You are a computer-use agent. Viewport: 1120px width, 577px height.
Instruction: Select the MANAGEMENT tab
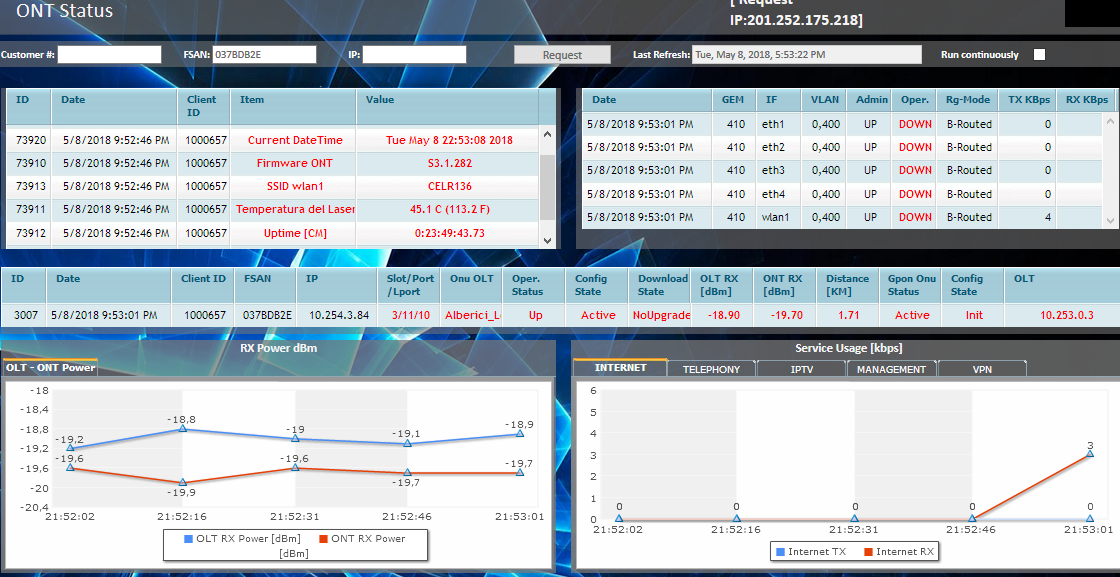point(891,369)
